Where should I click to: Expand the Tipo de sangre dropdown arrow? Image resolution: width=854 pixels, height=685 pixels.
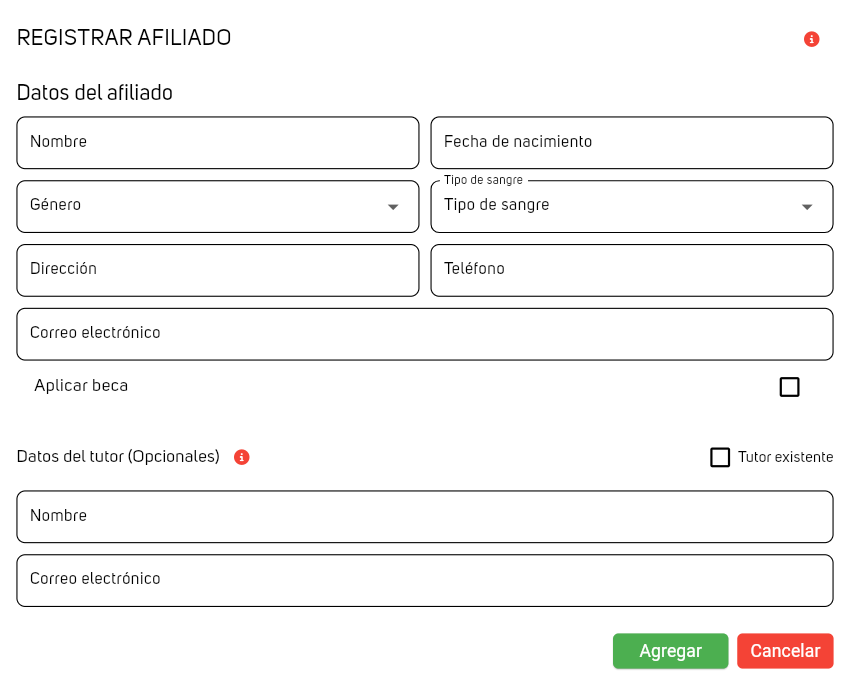[x=807, y=207]
